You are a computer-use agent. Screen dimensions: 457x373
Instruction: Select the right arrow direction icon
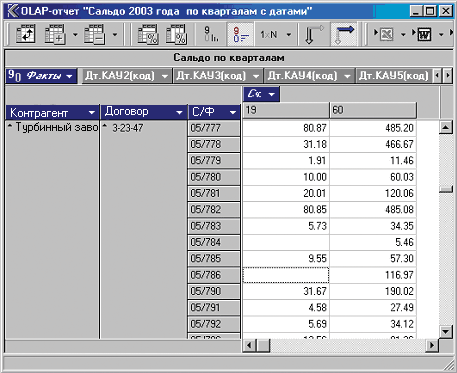[343, 34]
